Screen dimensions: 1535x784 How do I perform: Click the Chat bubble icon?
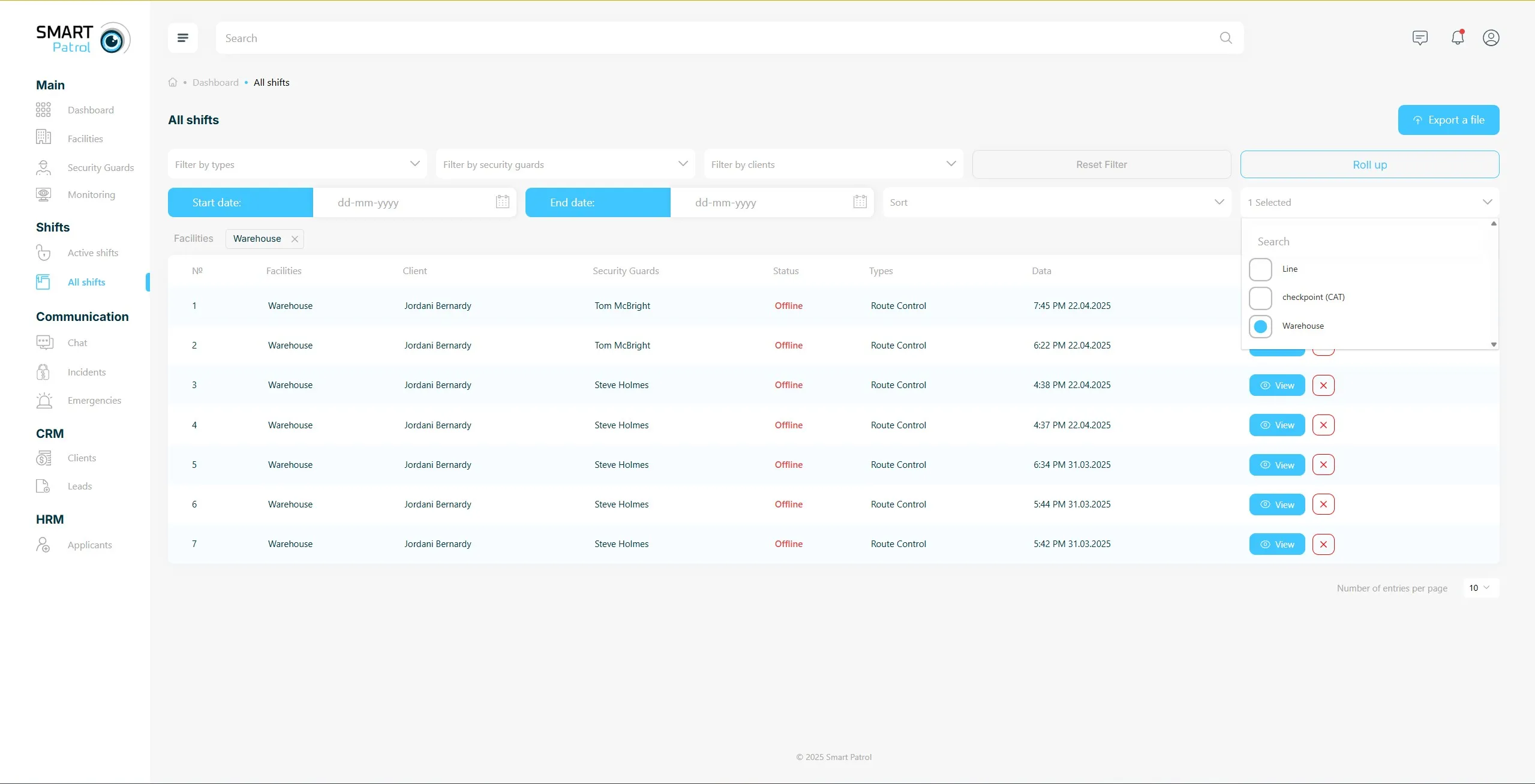(x=44, y=343)
